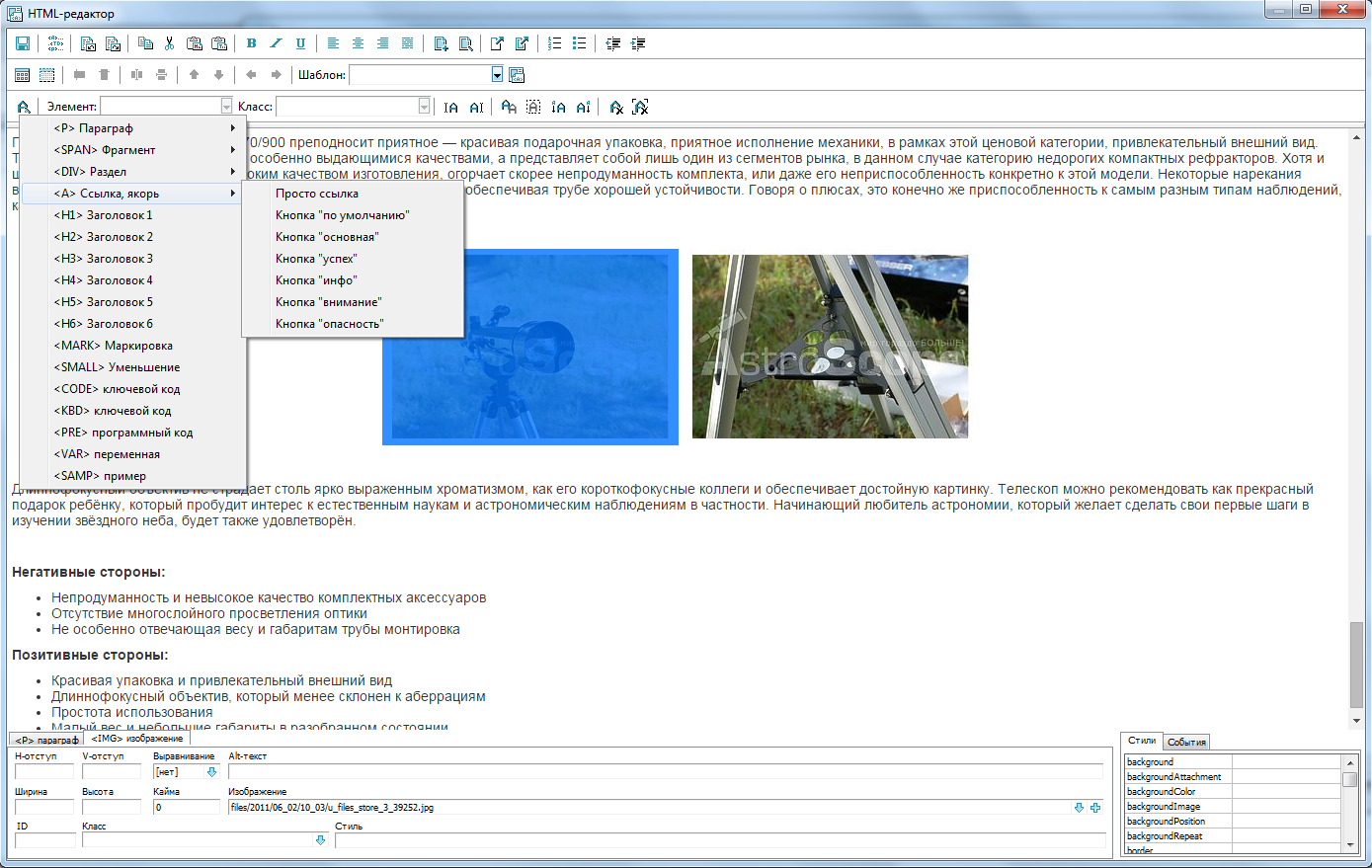The image size is (1372, 868).
Task: Open the События tab
Action: tap(1186, 742)
